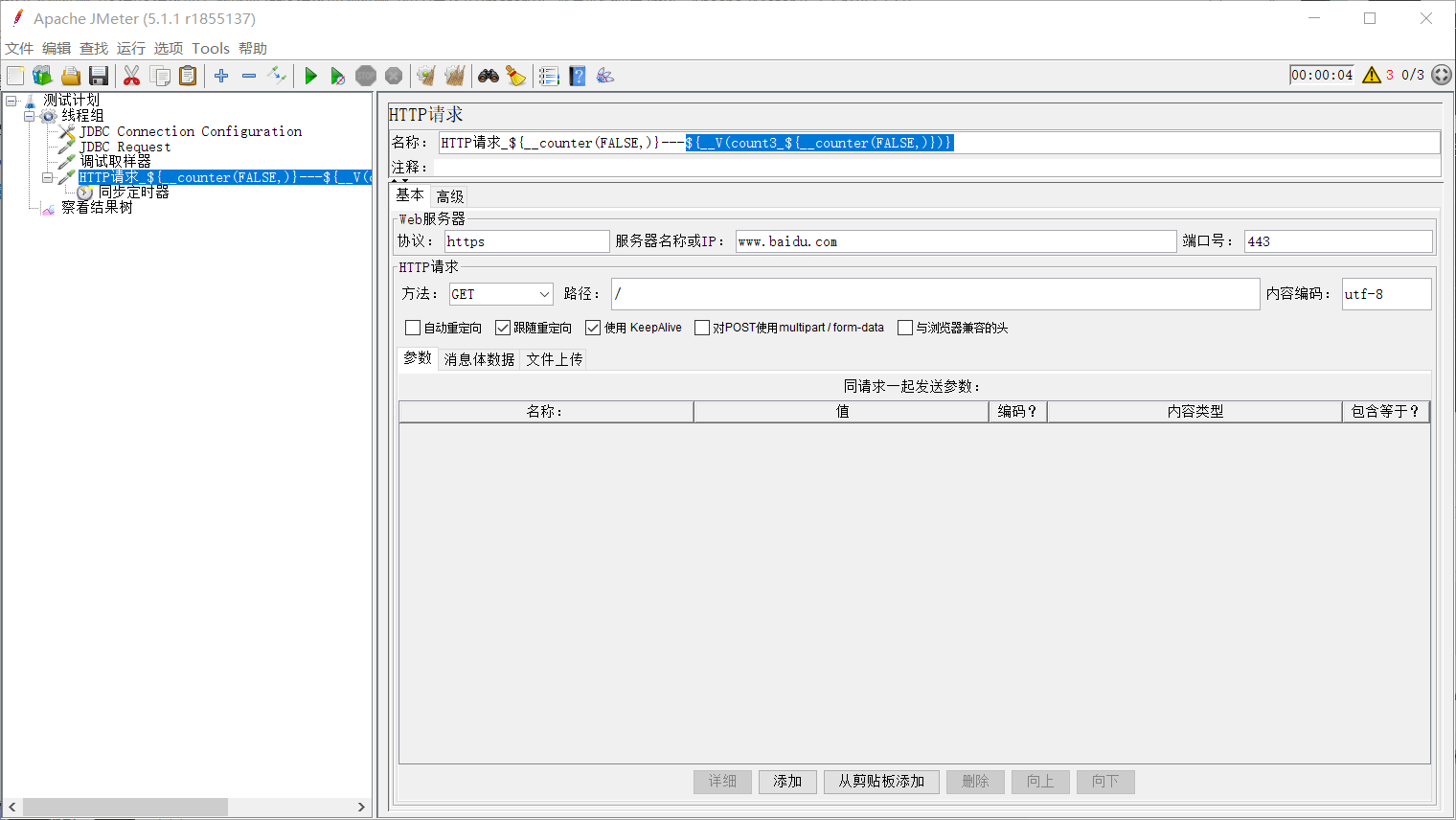Click the tree panel horizontal scrollbar thumb

[x=125, y=808]
